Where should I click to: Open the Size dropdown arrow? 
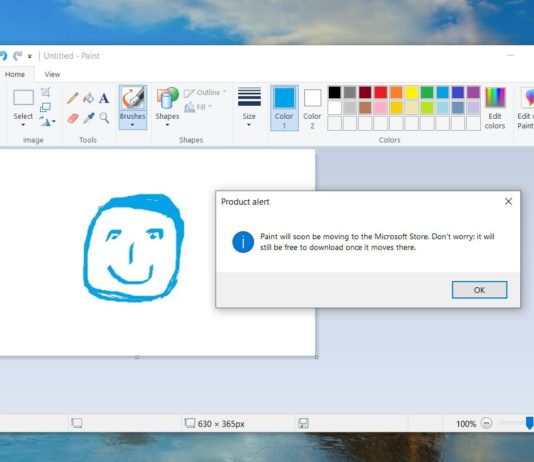coord(249,125)
